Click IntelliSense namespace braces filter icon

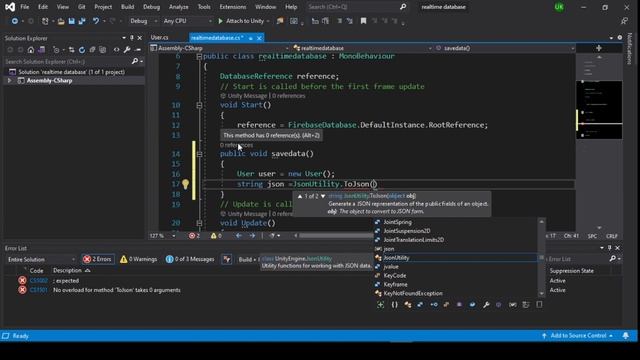[x=394, y=304]
